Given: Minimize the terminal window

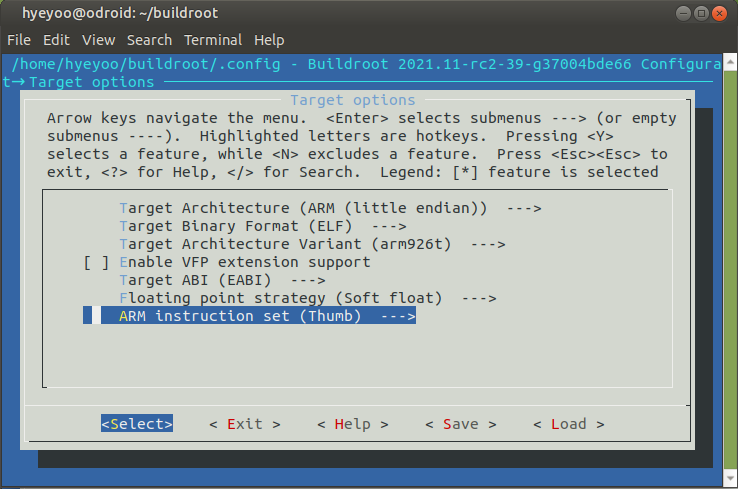Looking at the screenshot, I should click(683, 14).
